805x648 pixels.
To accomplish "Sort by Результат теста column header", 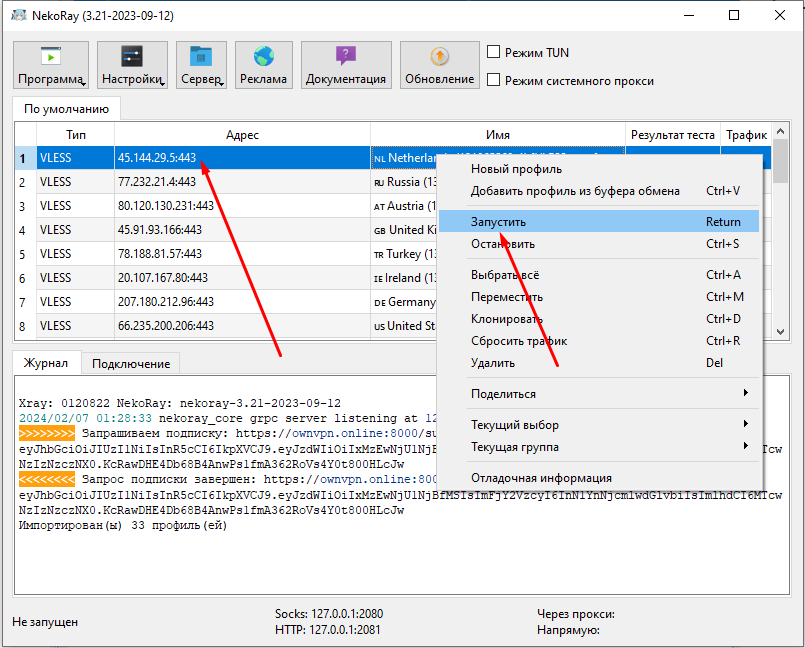I will 673,135.
